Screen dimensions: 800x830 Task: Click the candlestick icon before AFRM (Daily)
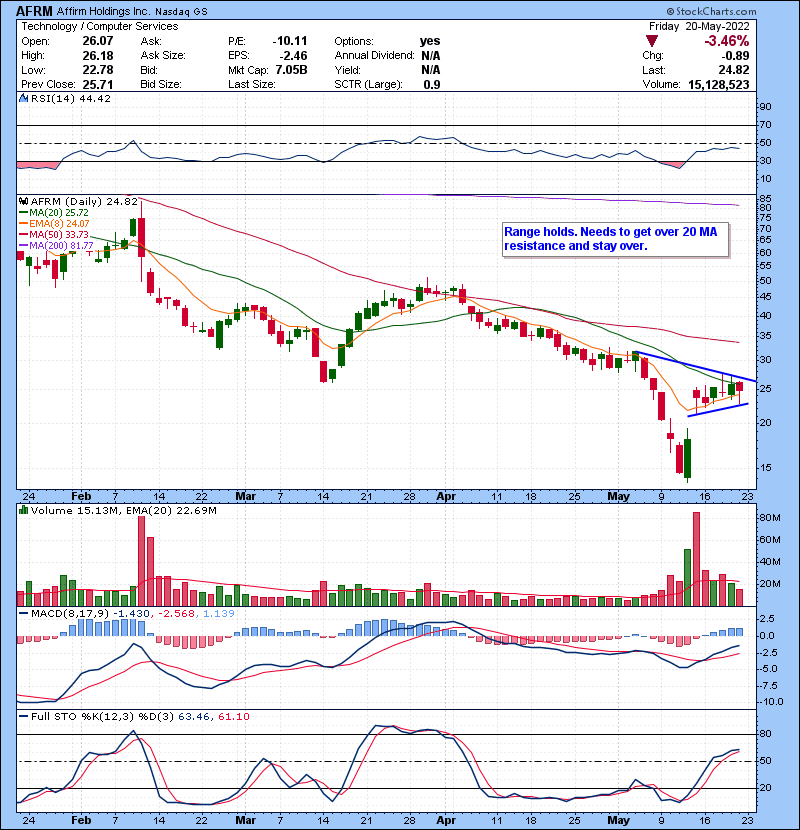tap(23, 201)
